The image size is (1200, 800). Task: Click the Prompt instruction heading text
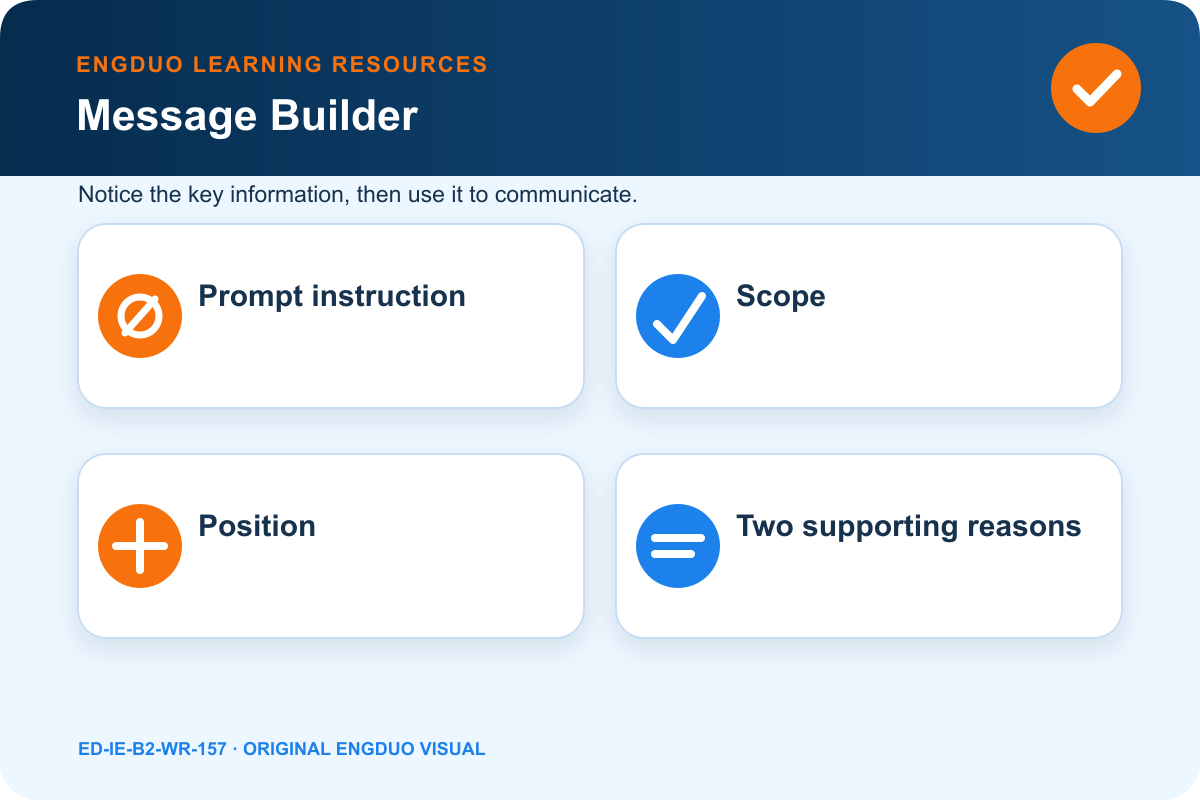point(332,296)
